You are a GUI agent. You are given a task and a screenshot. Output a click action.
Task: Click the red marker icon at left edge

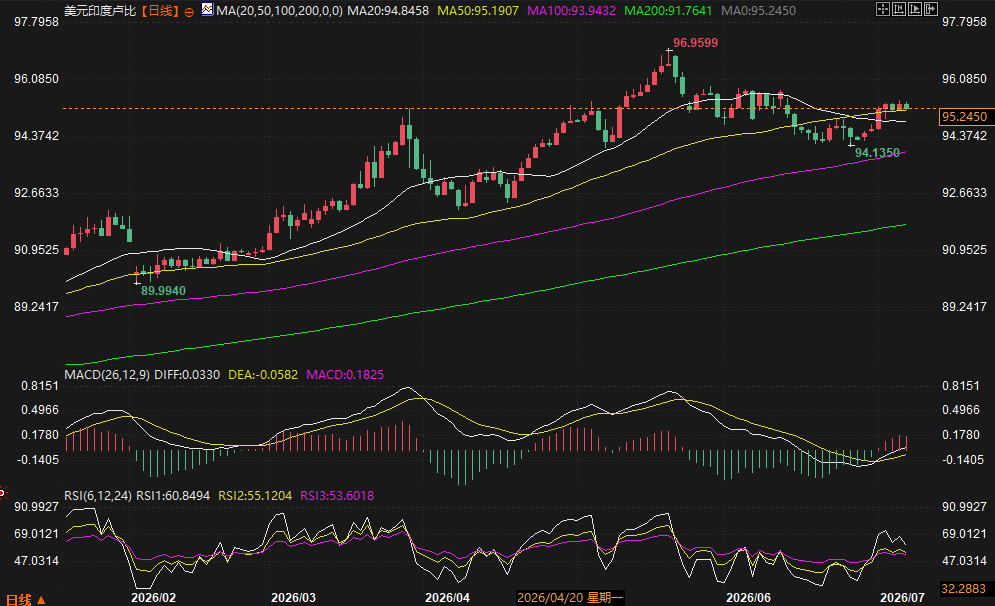point(3,492)
